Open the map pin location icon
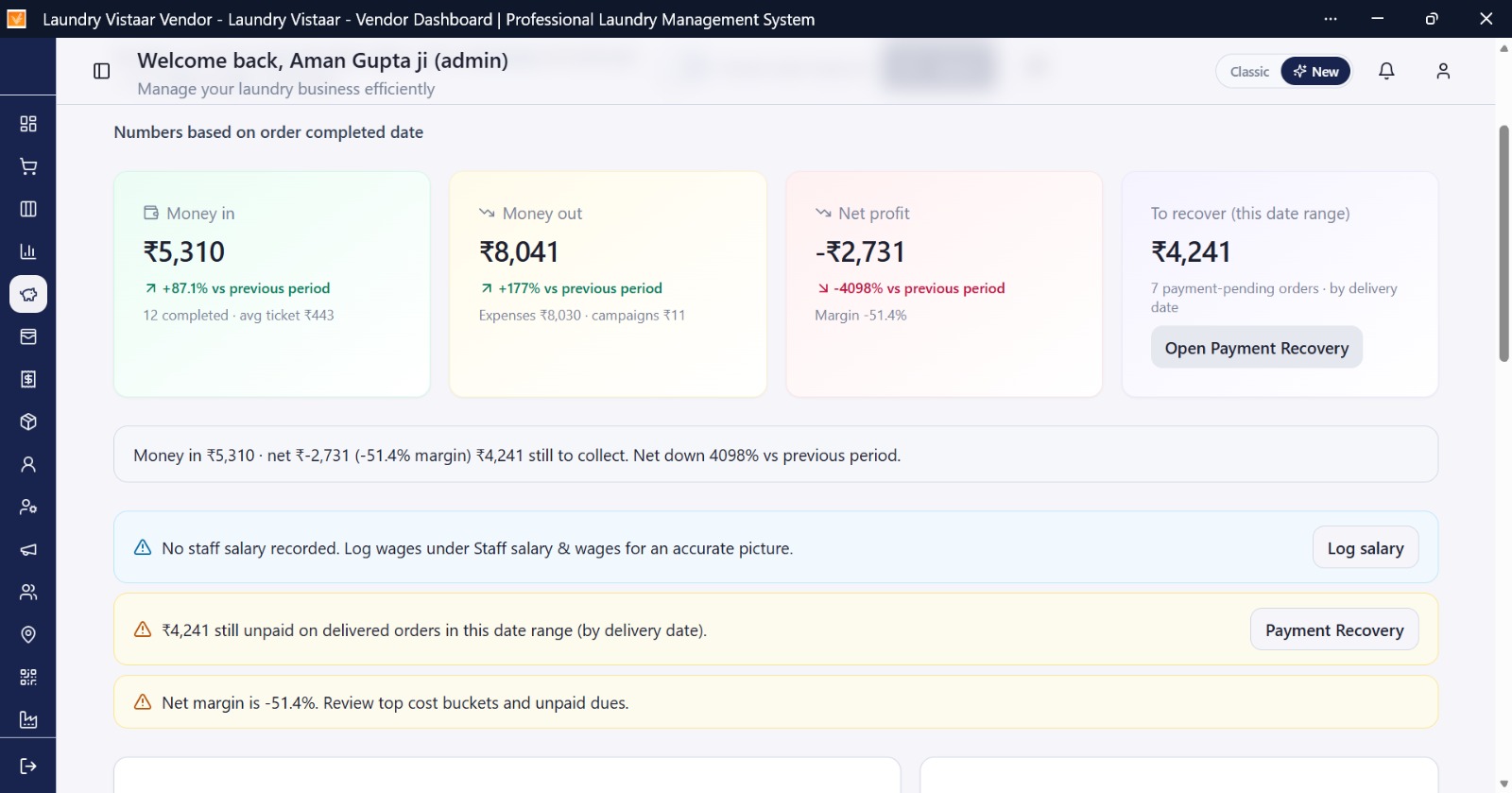The image size is (1512, 793). click(28, 634)
